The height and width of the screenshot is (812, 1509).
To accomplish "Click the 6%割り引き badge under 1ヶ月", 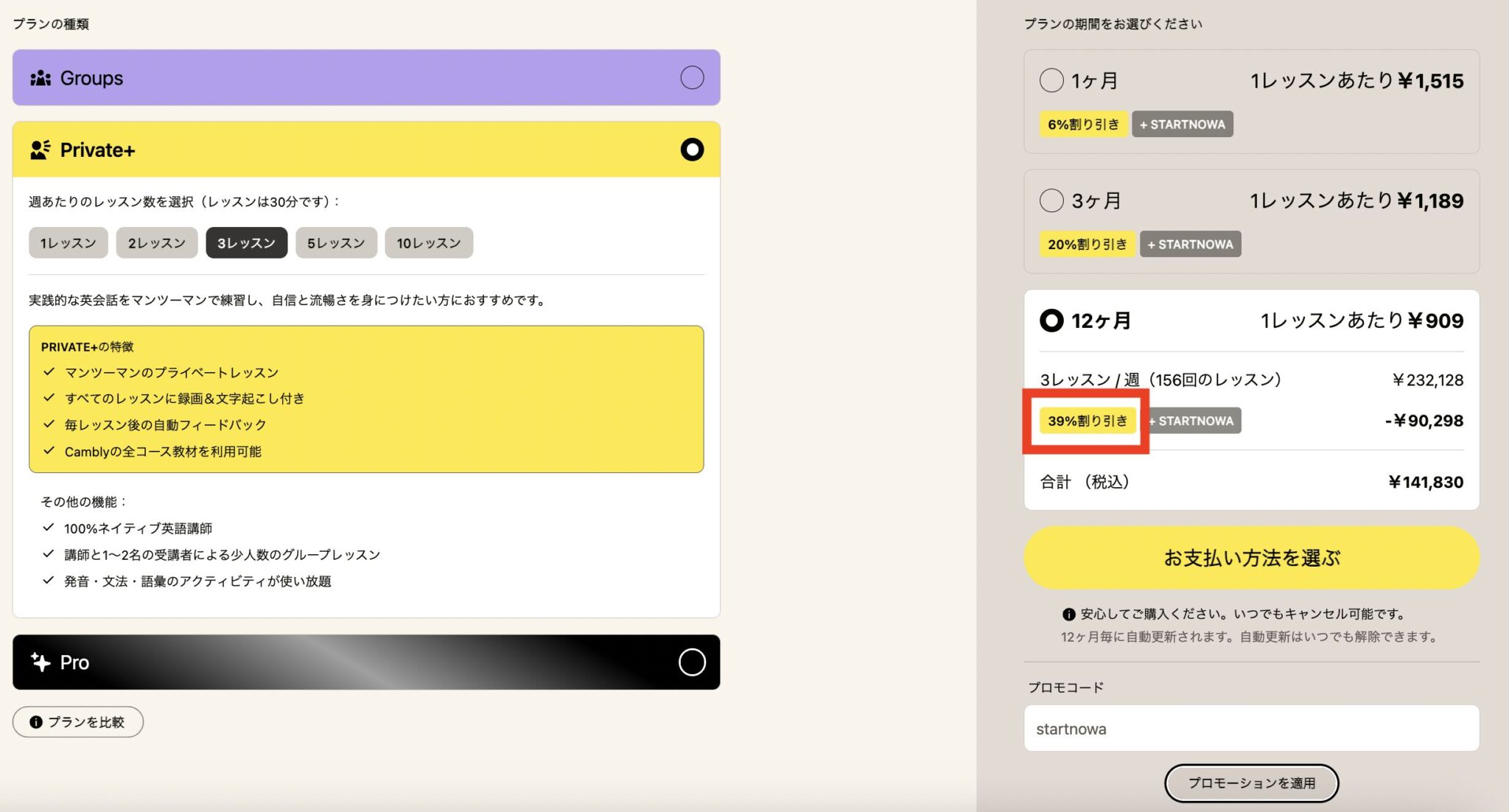I will [x=1082, y=124].
